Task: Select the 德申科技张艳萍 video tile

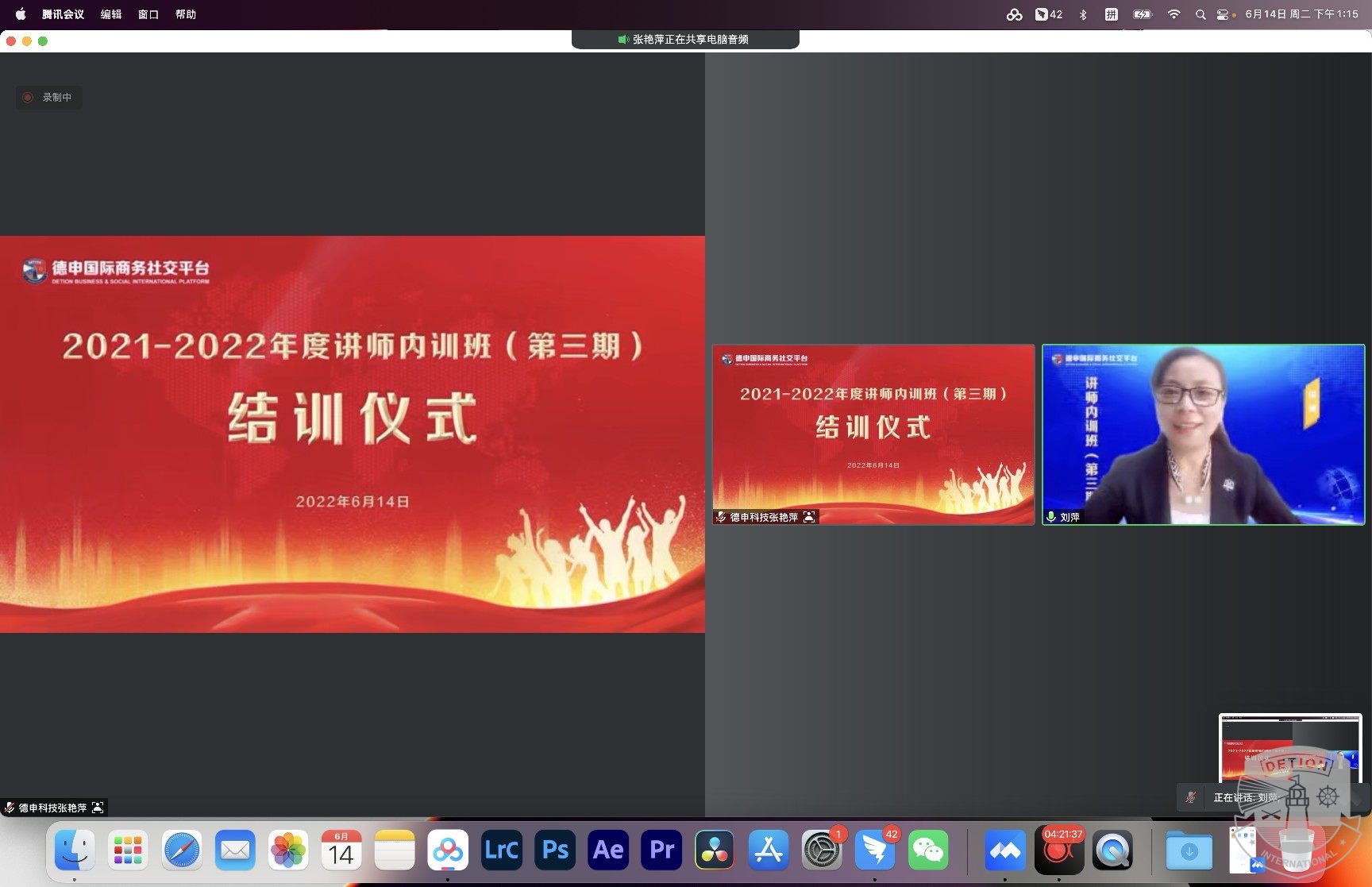Action: [x=873, y=434]
